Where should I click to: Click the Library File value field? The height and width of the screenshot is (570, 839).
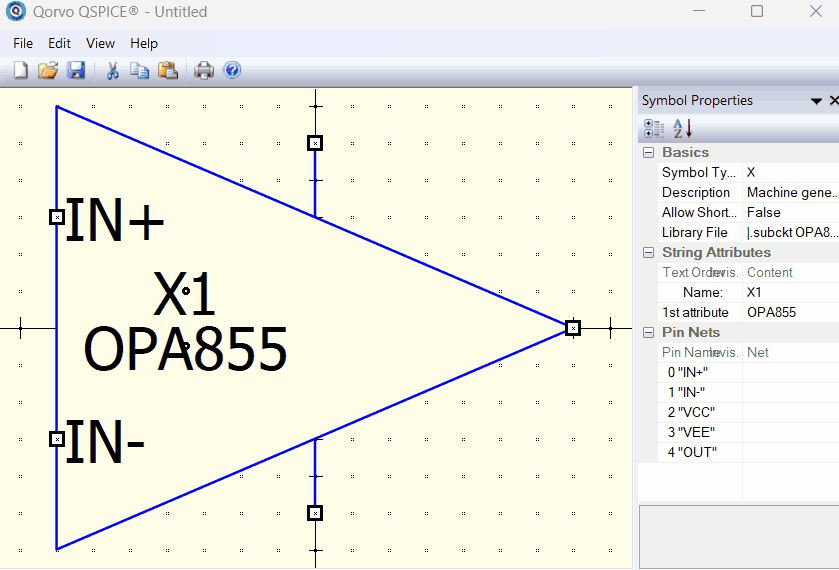(790, 232)
